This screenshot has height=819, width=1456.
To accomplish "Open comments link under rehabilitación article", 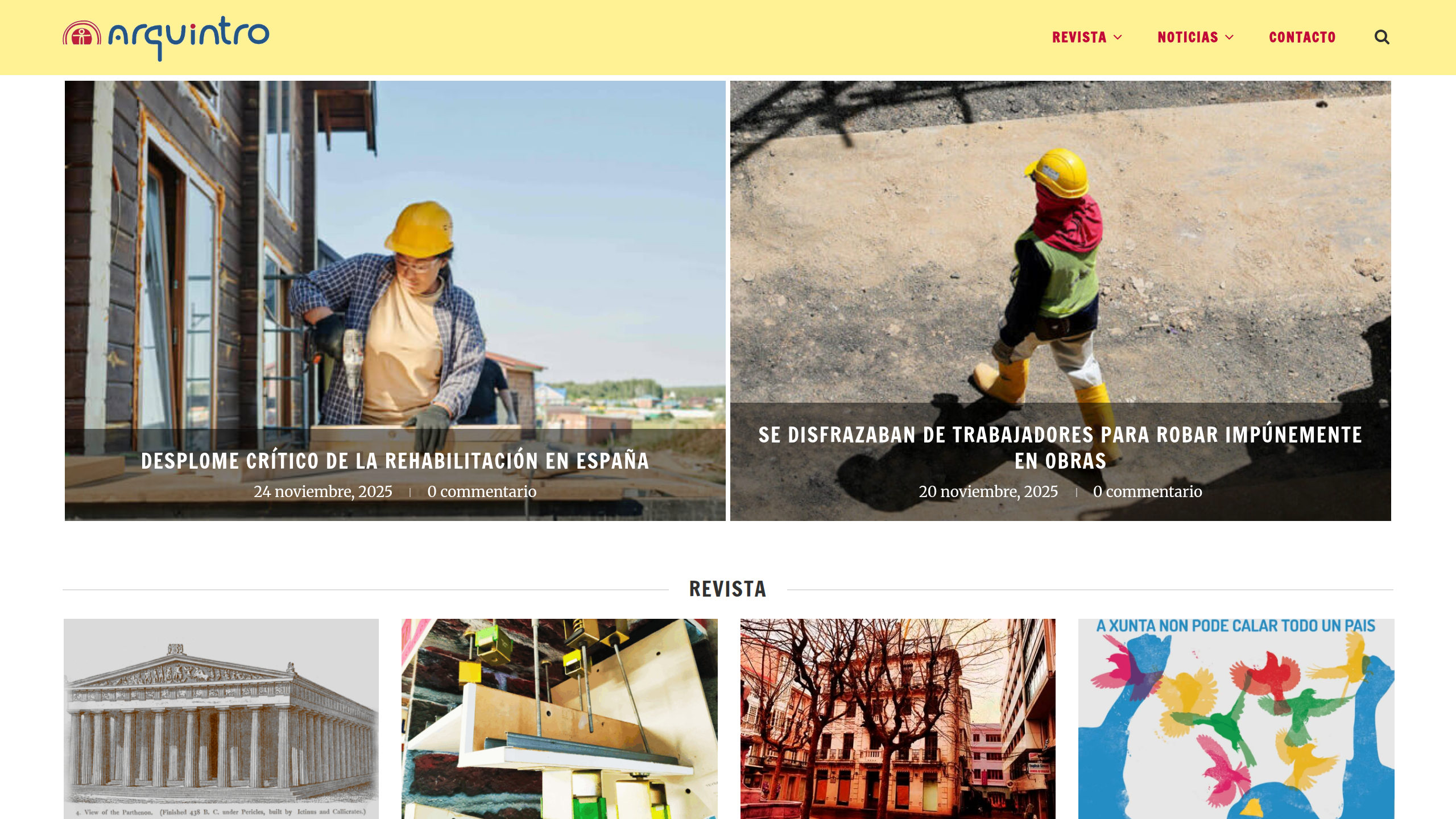I will click(482, 491).
